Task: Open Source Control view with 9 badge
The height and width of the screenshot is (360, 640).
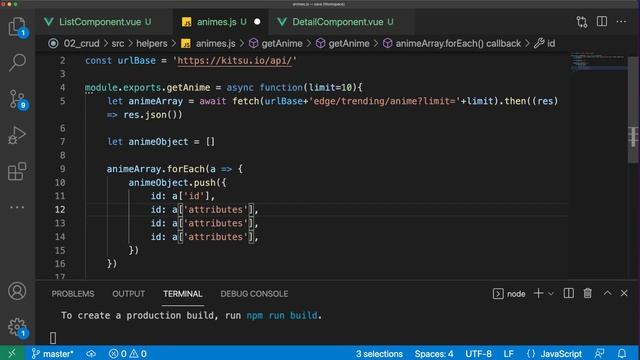Action: (17, 99)
